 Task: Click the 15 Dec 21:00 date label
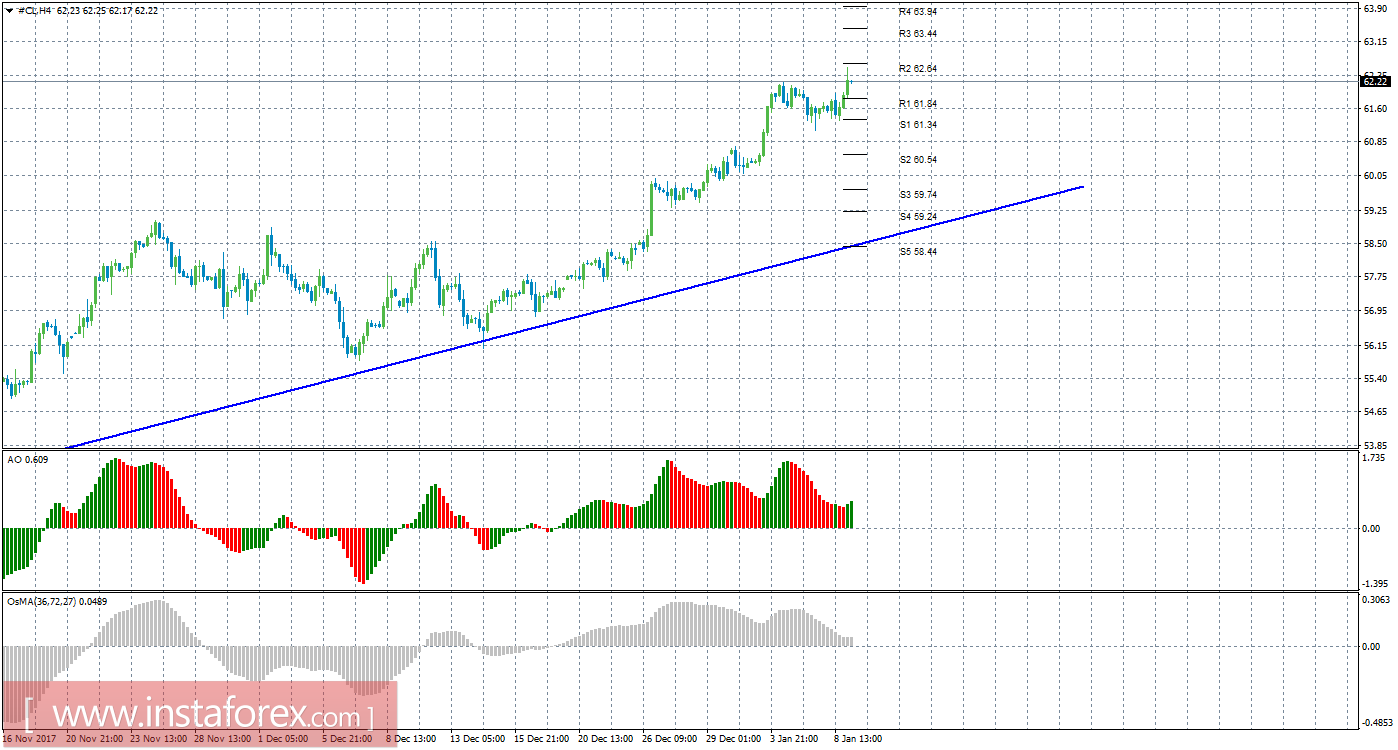(544, 739)
